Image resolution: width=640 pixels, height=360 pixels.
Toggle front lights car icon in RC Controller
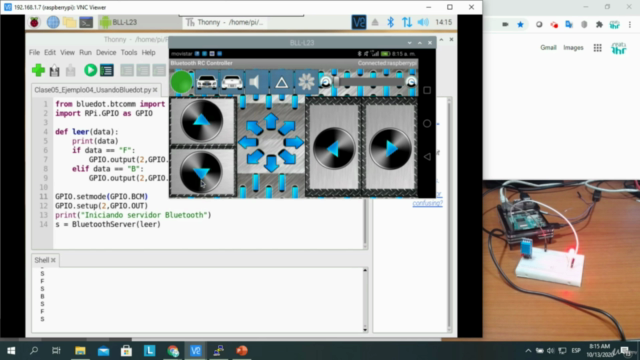click(x=207, y=82)
